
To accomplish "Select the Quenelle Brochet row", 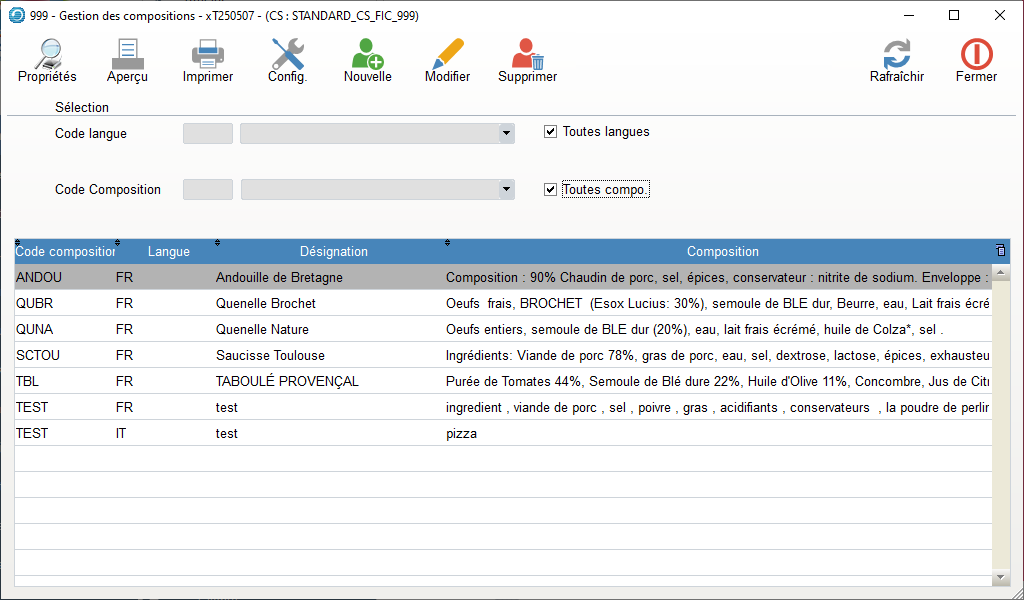I will (265, 303).
